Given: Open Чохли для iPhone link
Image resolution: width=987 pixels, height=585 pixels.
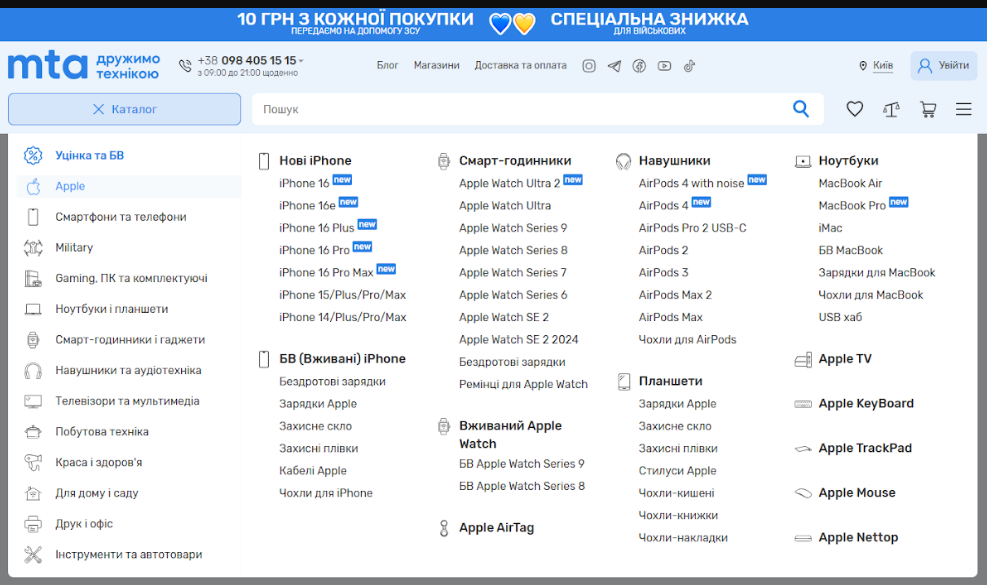Looking at the screenshot, I should click(x=326, y=493).
